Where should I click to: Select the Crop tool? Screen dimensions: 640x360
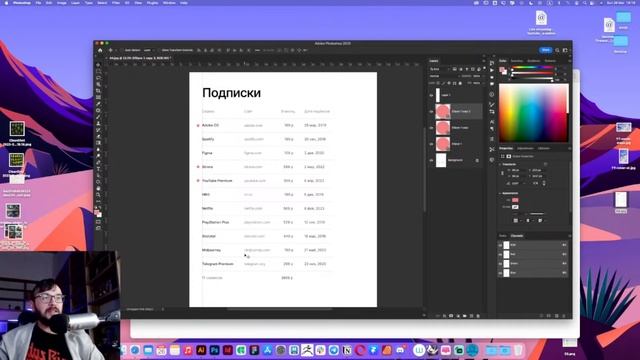pos(98,91)
